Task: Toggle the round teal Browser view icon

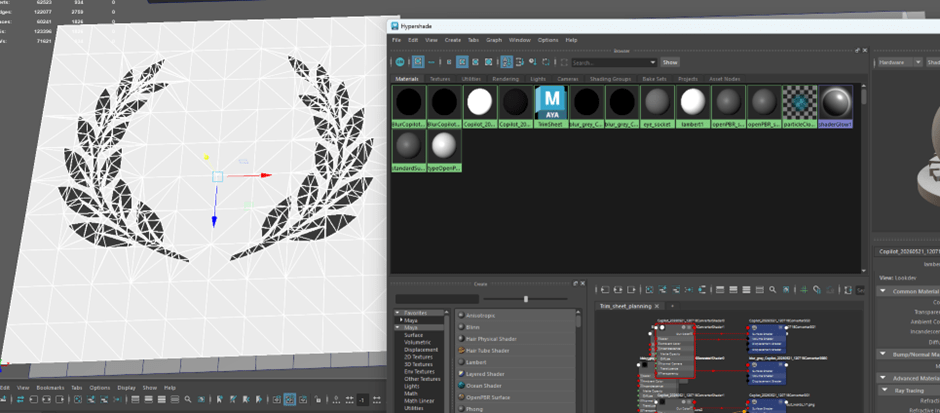Action: point(400,62)
